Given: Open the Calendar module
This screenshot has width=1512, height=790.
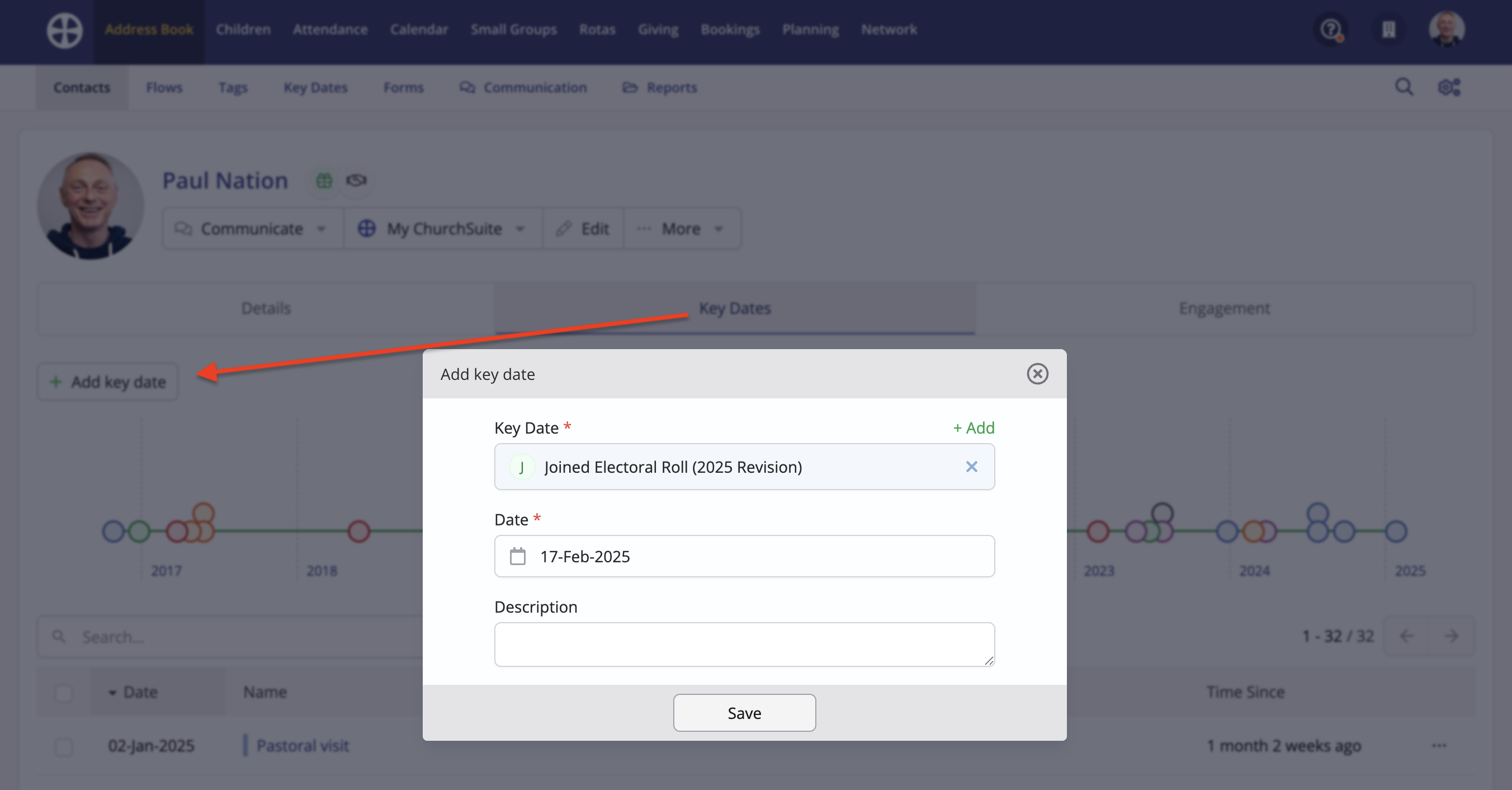Looking at the screenshot, I should 419,29.
